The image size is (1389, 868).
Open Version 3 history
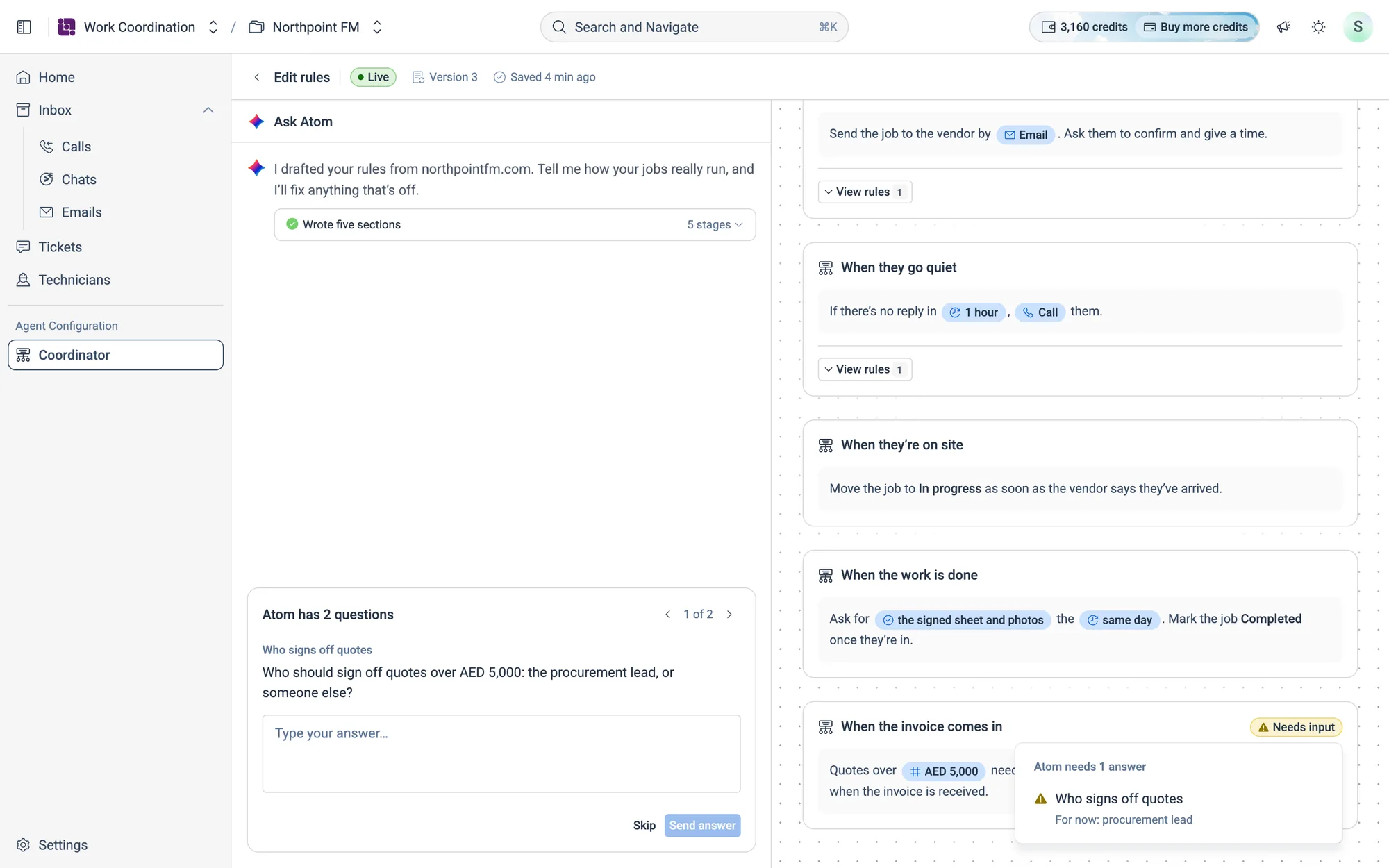click(445, 77)
